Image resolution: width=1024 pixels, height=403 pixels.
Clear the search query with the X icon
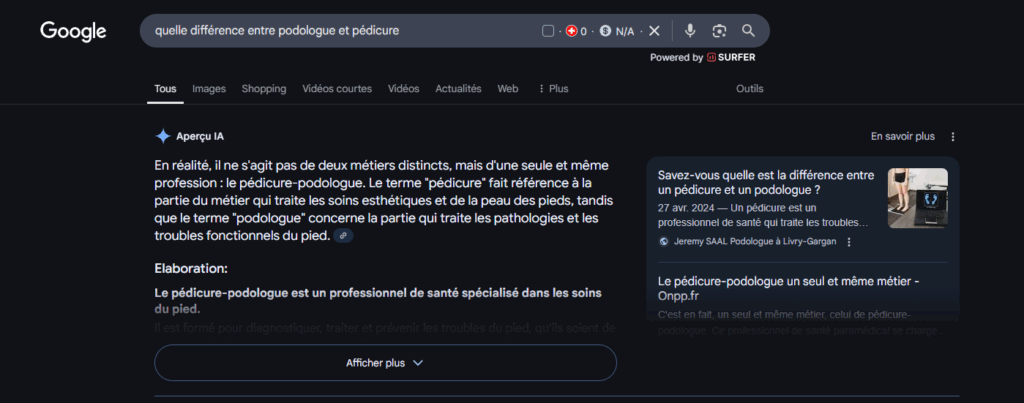coord(654,31)
